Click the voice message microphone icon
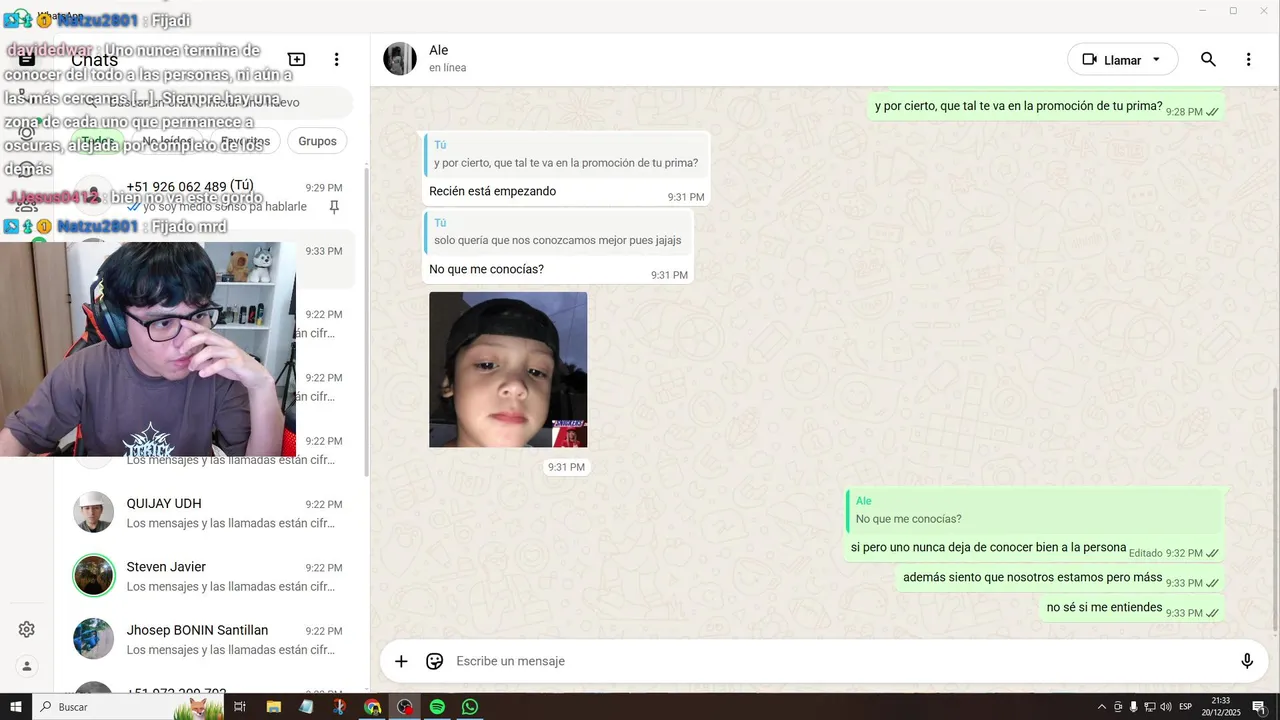Screen dimensions: 1280x720 (1247, 661)
